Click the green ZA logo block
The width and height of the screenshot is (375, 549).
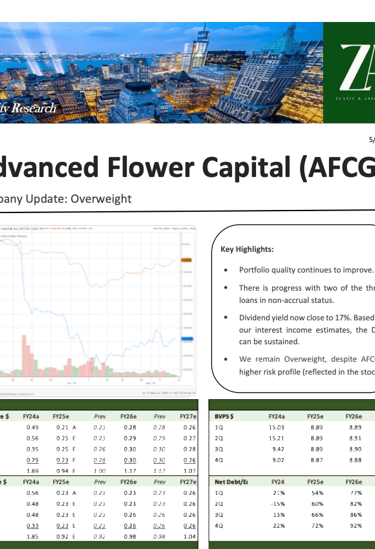[349, 72]
